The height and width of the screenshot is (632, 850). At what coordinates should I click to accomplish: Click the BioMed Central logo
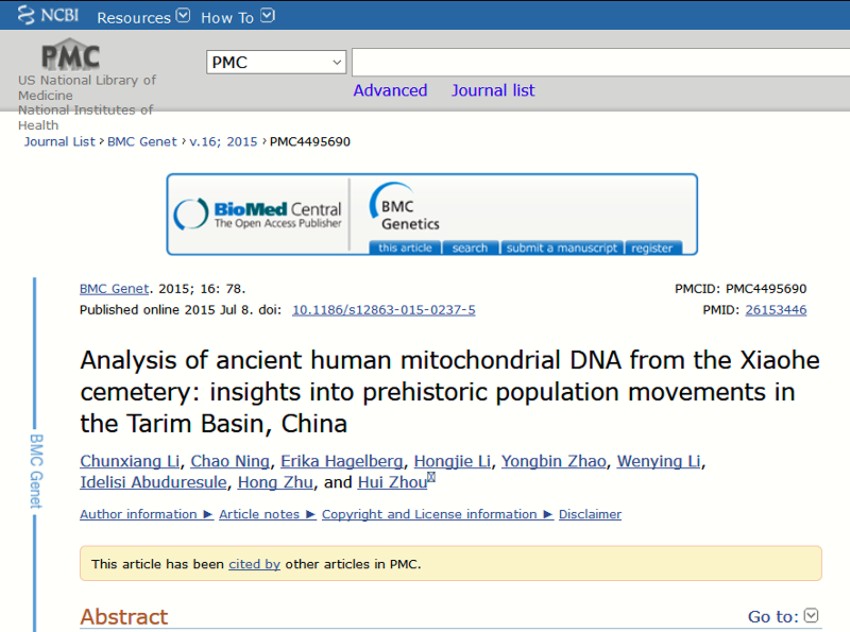[x=258, y=214]
